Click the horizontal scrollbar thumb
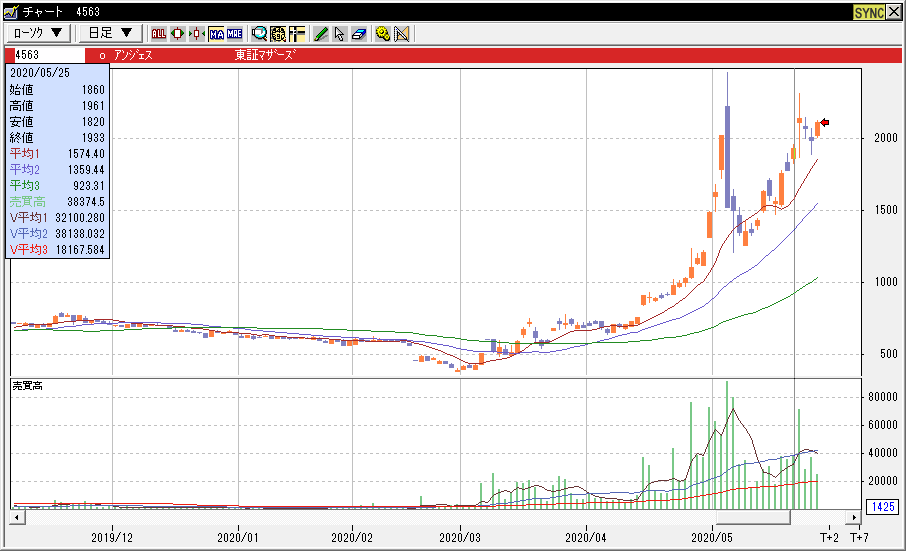 point(753,518)
